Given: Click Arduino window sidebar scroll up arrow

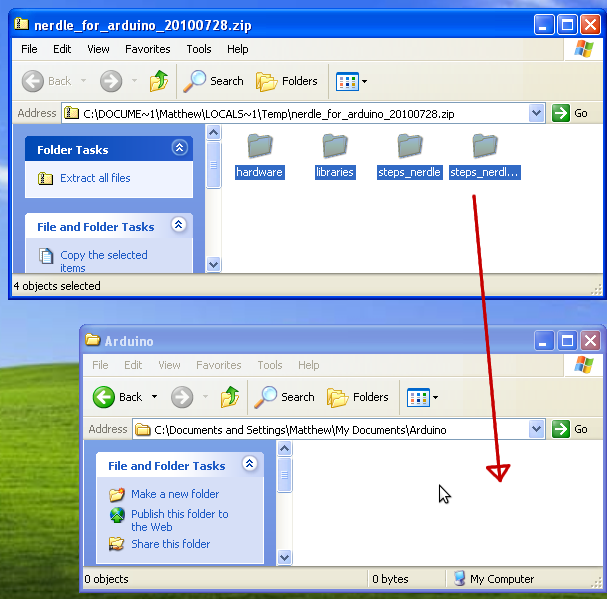Looking at the screenshot, I should tap(285, 449).
